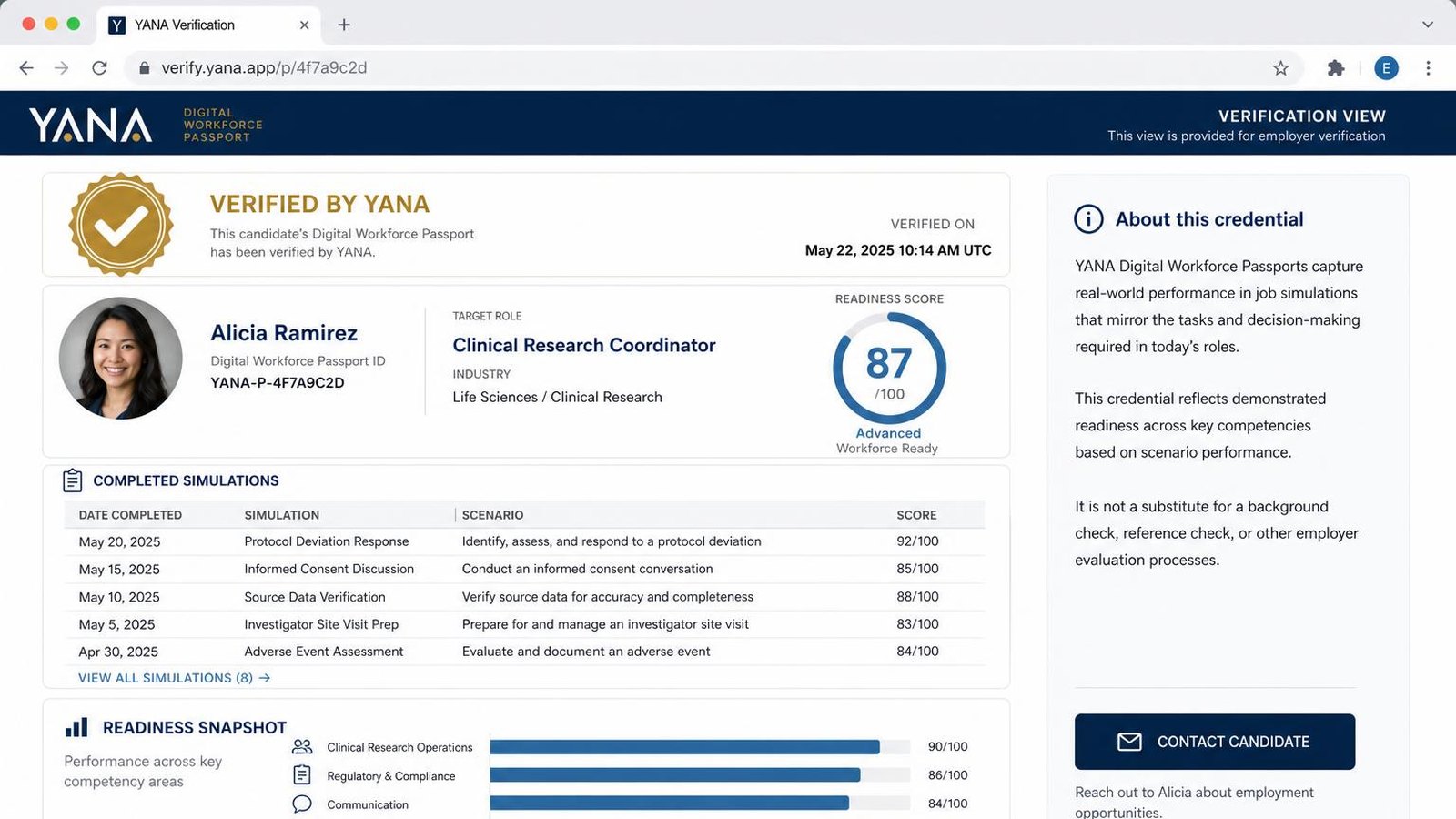Click the Score column header

pos(916,515)
